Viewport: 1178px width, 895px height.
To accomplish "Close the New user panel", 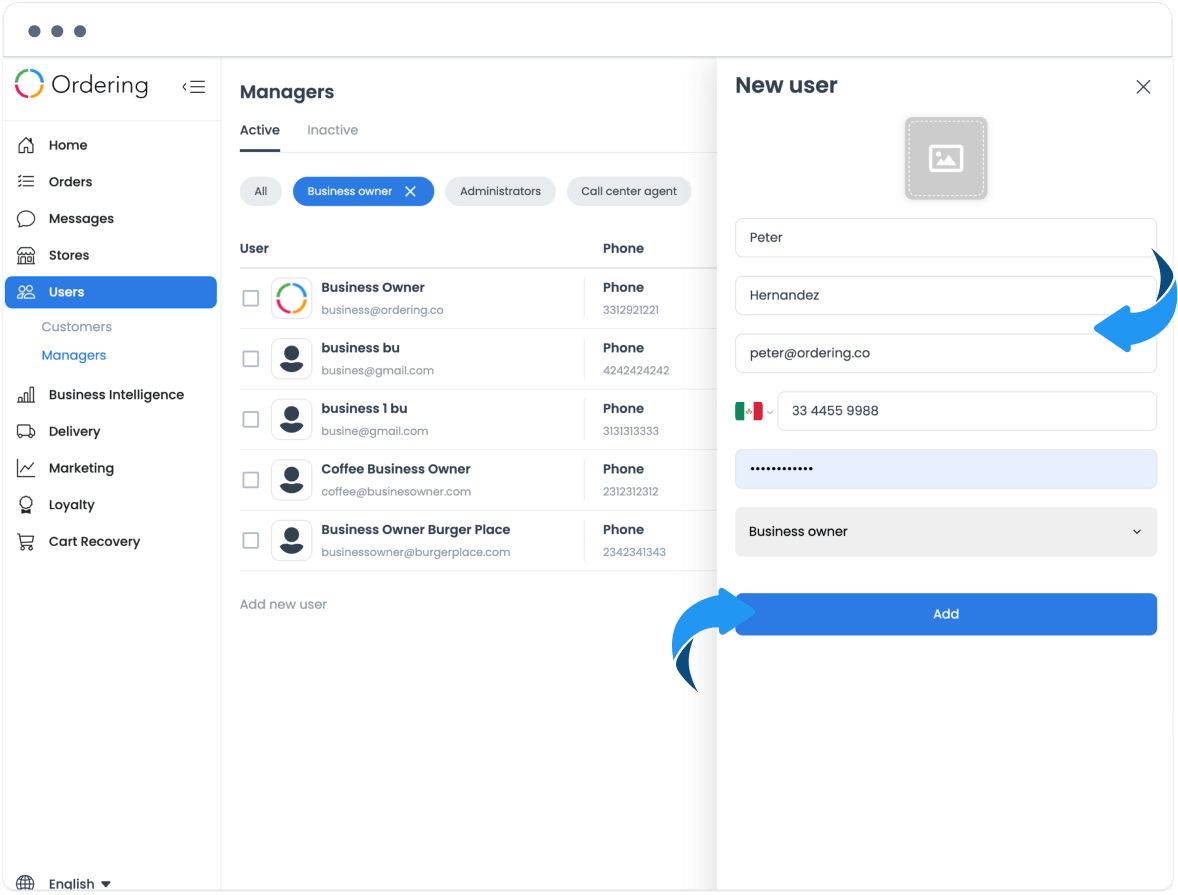I will pyautogui.click(x=1143, y=87).
